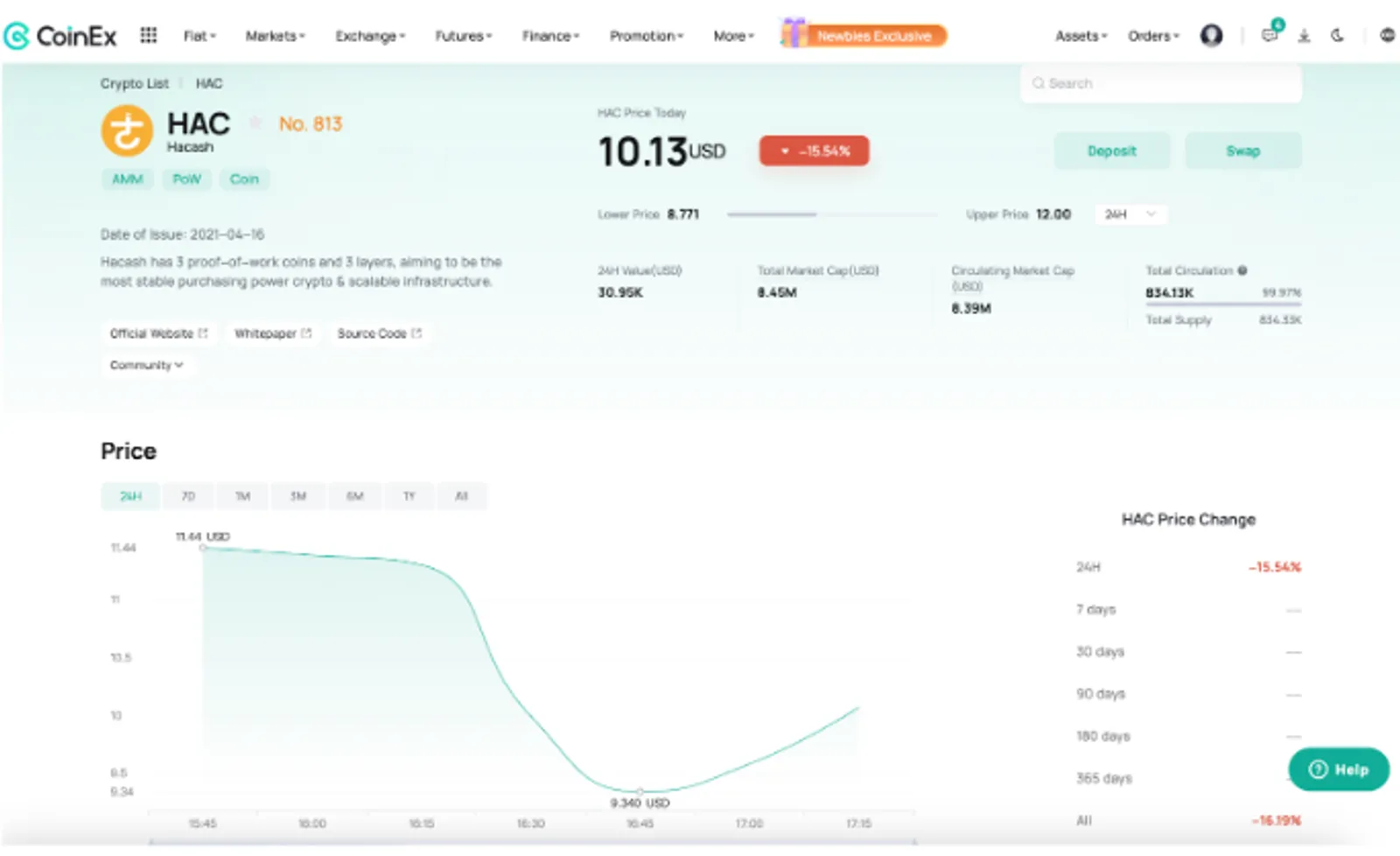Favorite HAC with the star icon

click(x=255, y=123)
